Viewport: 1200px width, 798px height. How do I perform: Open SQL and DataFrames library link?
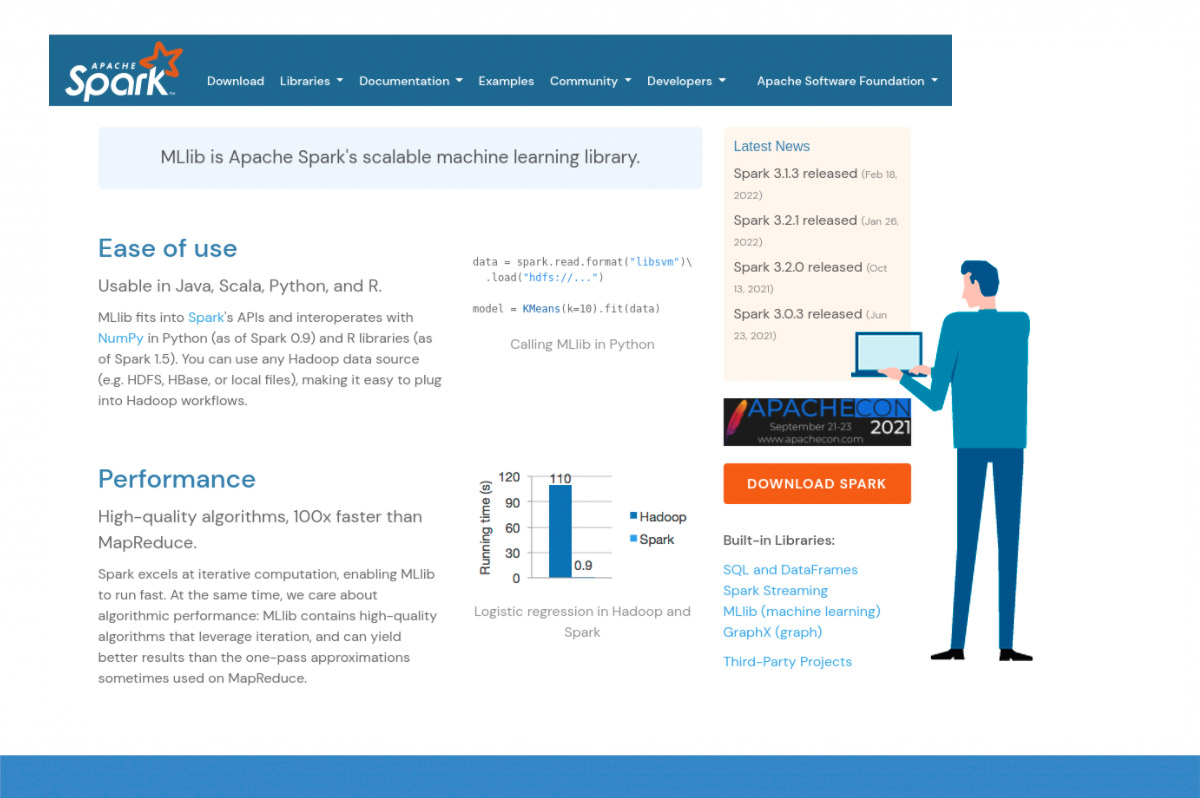[x=790, y=569]
